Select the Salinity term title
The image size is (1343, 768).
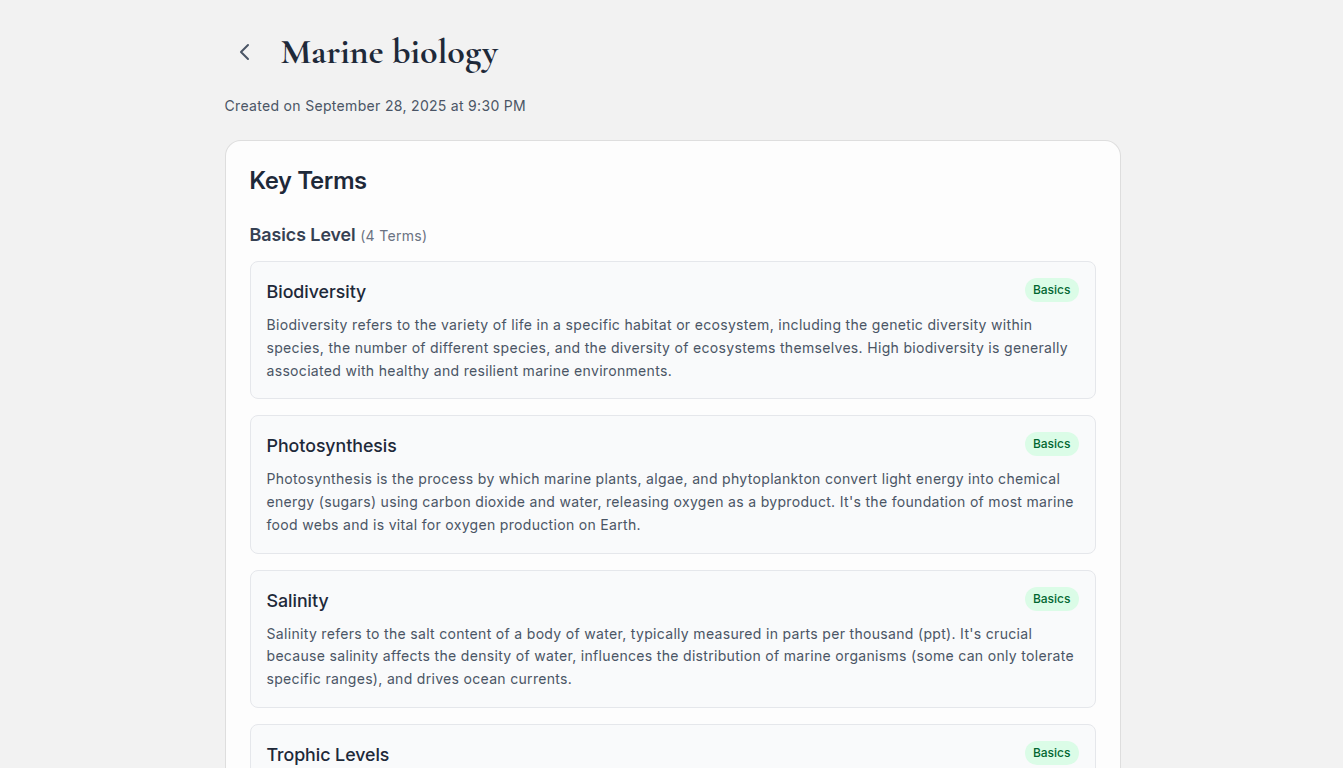pyautogui.click(x=297, y=601)
